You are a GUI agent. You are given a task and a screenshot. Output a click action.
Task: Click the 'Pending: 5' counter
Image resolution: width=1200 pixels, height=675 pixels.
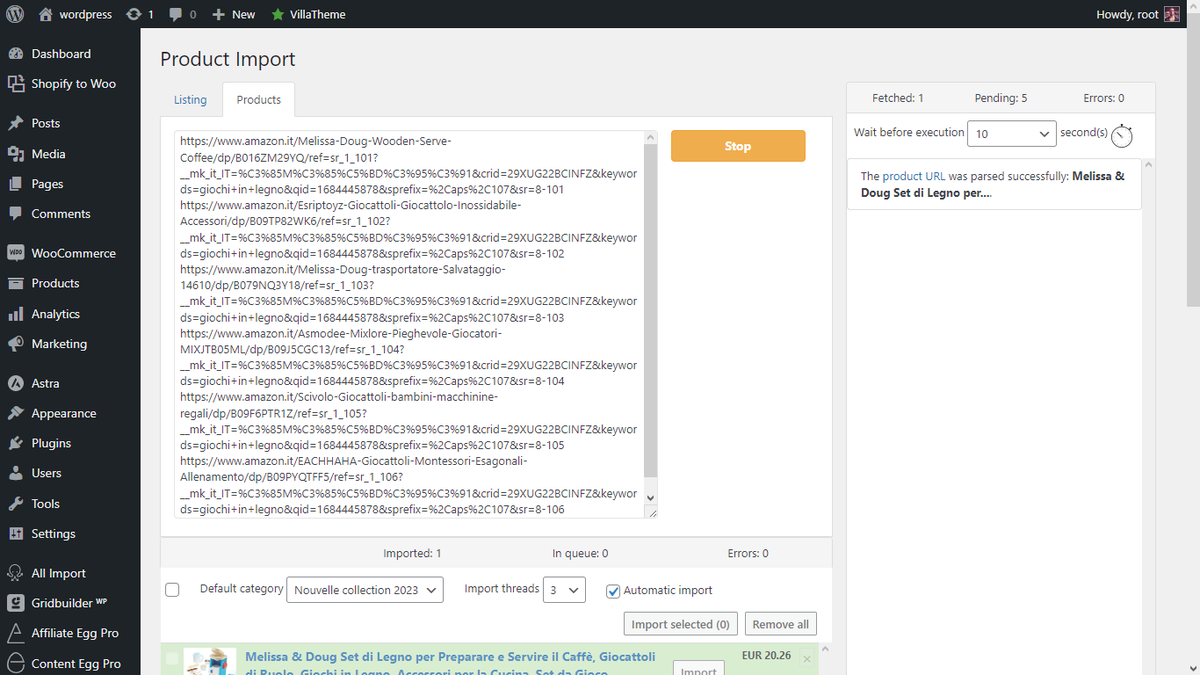tap(1001, 98)
